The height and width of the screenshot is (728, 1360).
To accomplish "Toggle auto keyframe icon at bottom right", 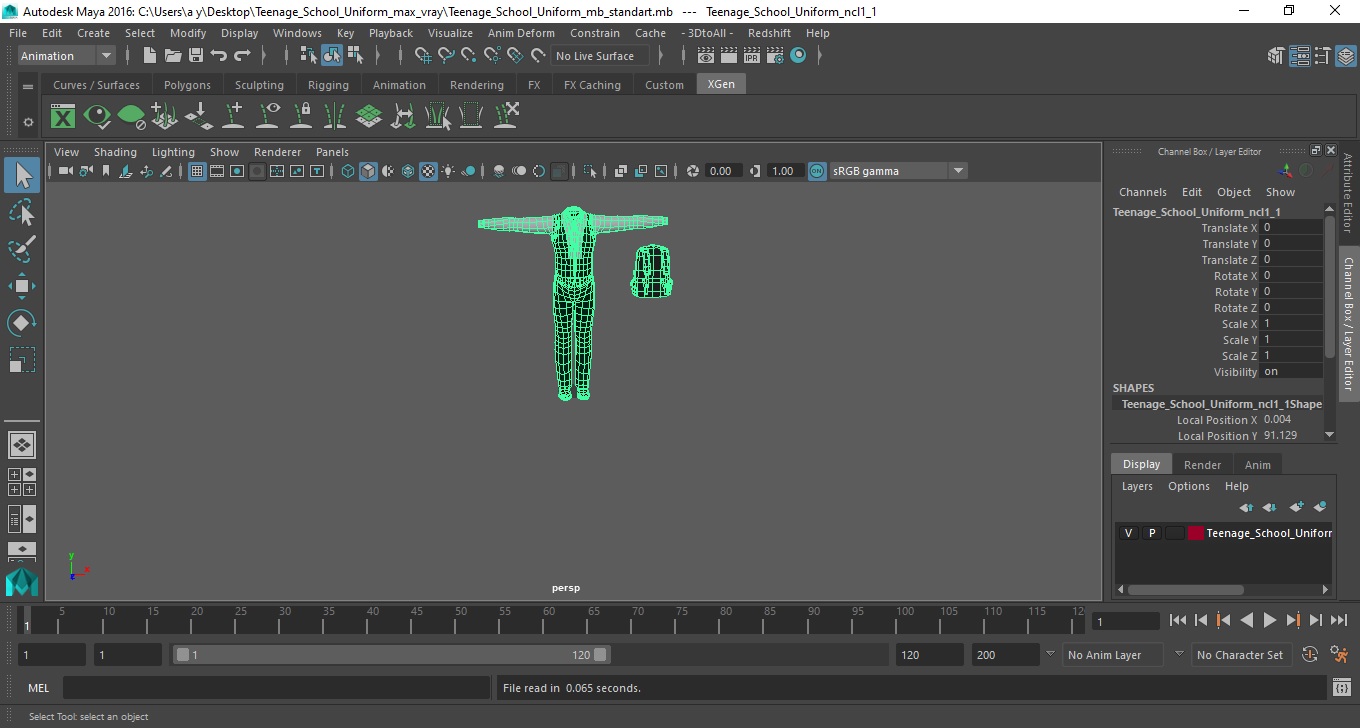I will tap(1310, 655).
